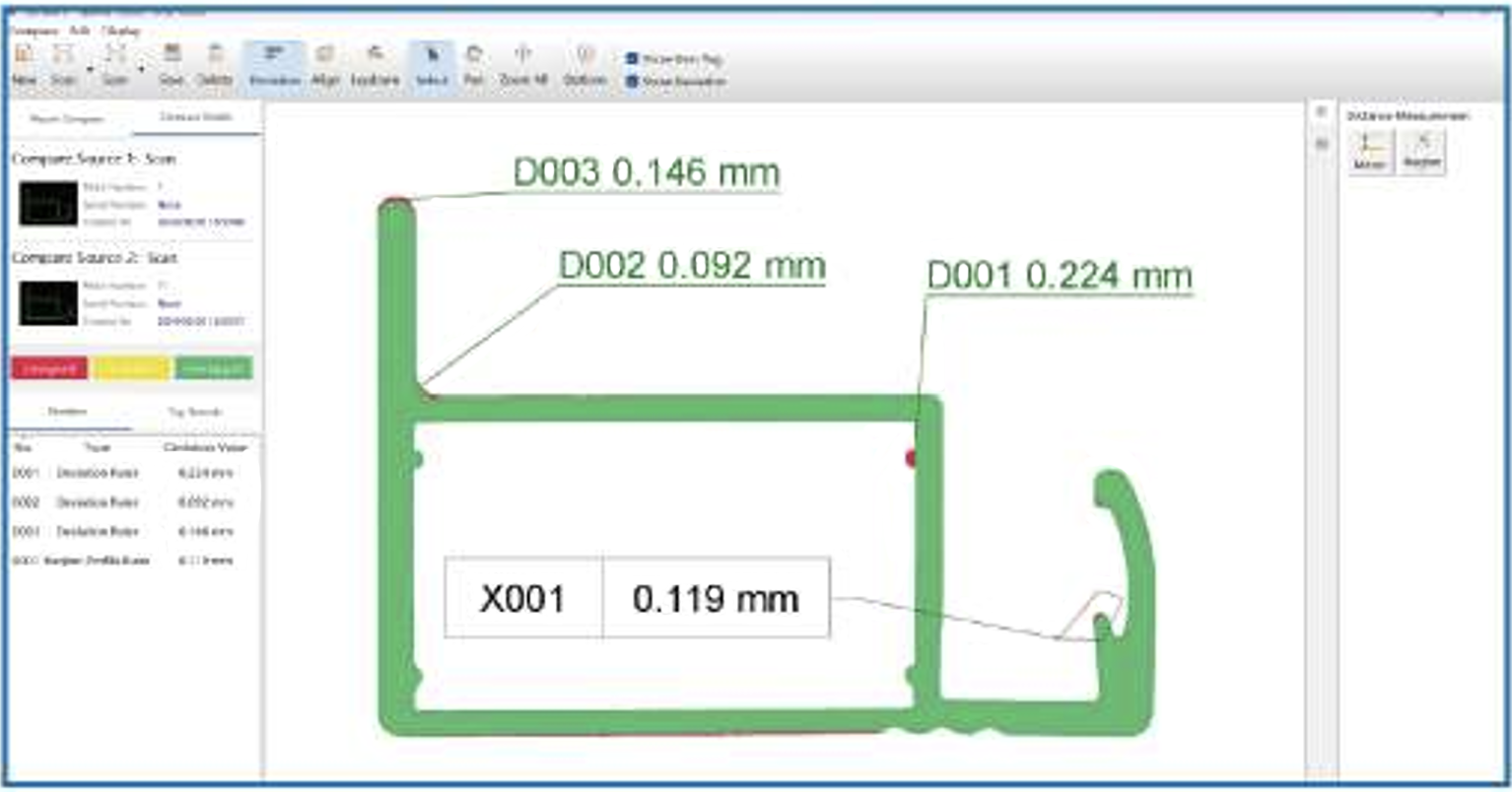Viewport: 1512px width, 792px height.
Task: Choose the Pan tool
Action: pyautogui.click(x=474, y=64)
